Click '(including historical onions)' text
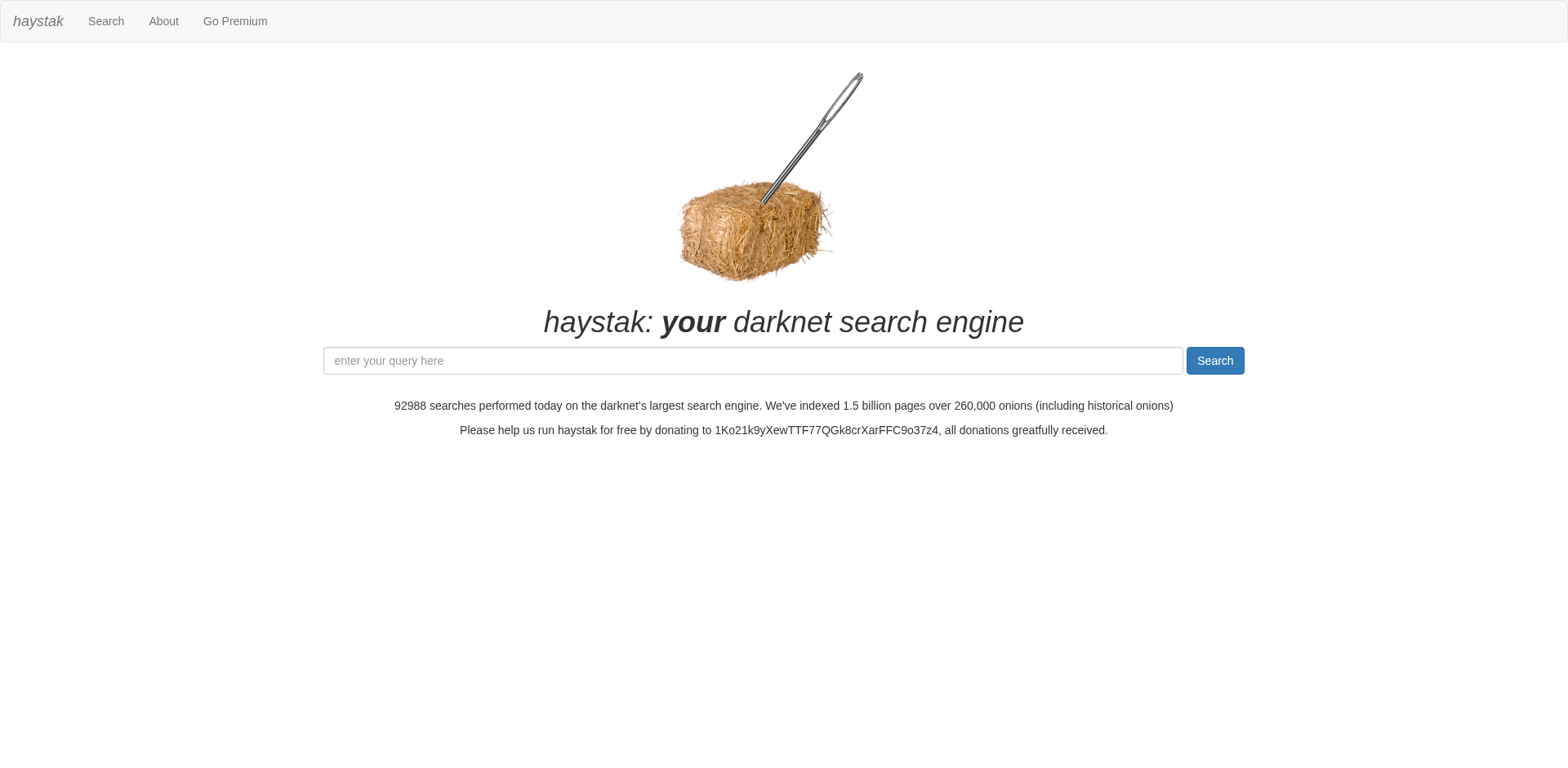Image resolution: width=1568 pixels, height=768 pixels. click(x=1104, y=406)
